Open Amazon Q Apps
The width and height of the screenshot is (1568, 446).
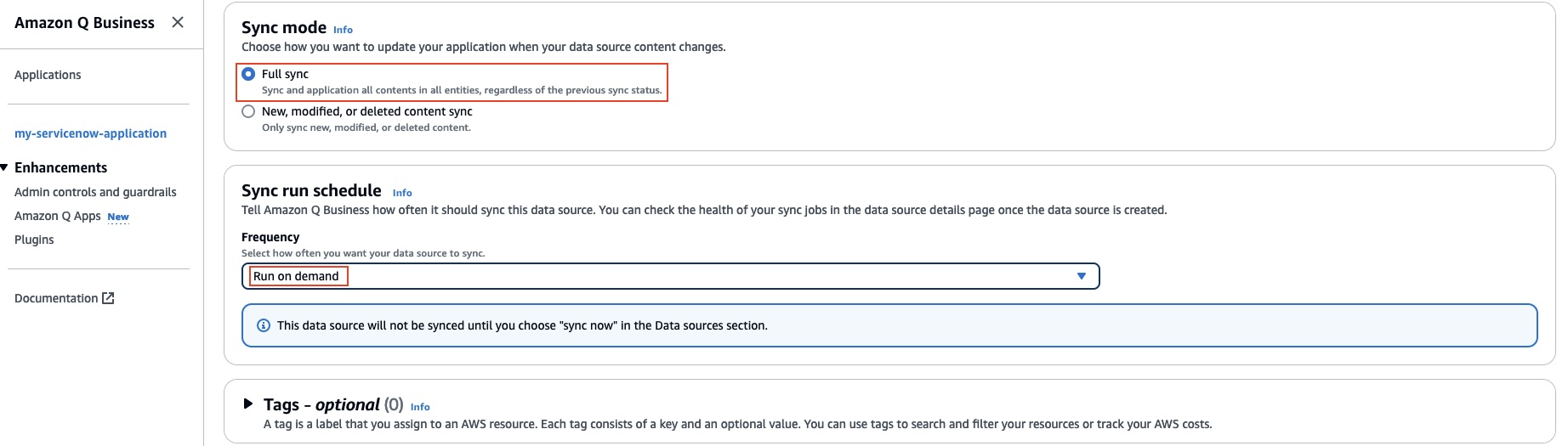tap(58, 216)
